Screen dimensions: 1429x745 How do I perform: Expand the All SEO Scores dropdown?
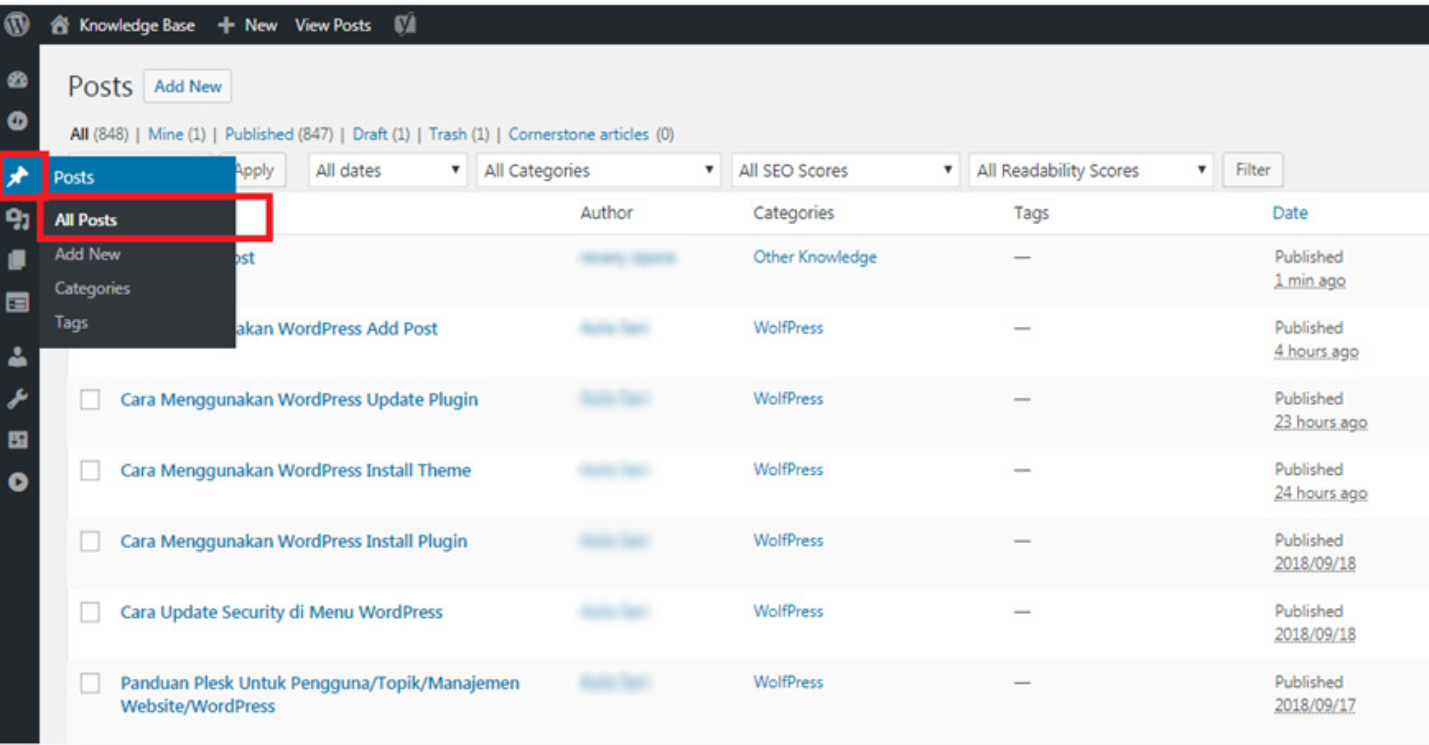(x=845, y=171)
